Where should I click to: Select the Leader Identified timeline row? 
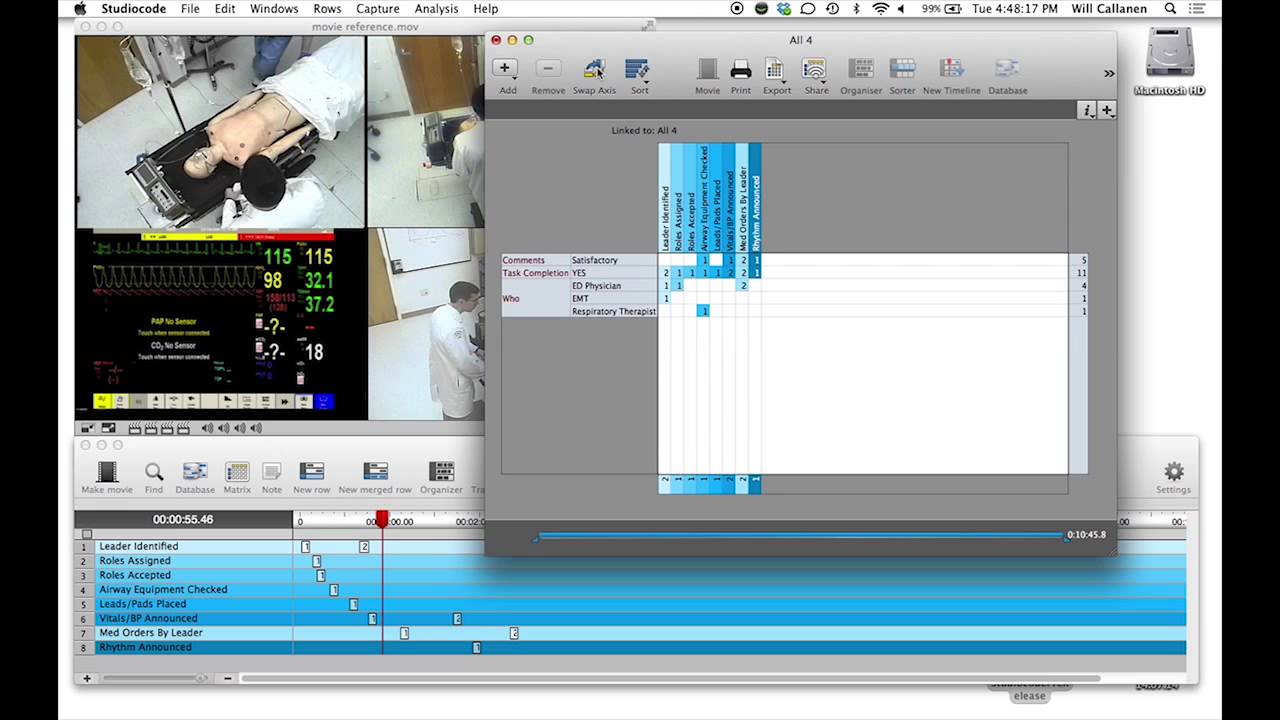click(630, 546)
